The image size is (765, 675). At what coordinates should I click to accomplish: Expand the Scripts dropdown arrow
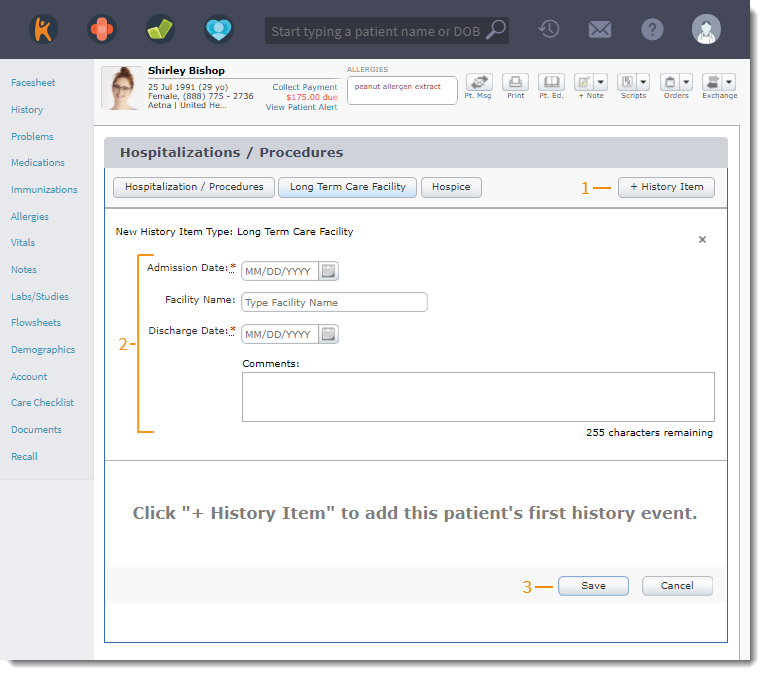tap(644, 82)
